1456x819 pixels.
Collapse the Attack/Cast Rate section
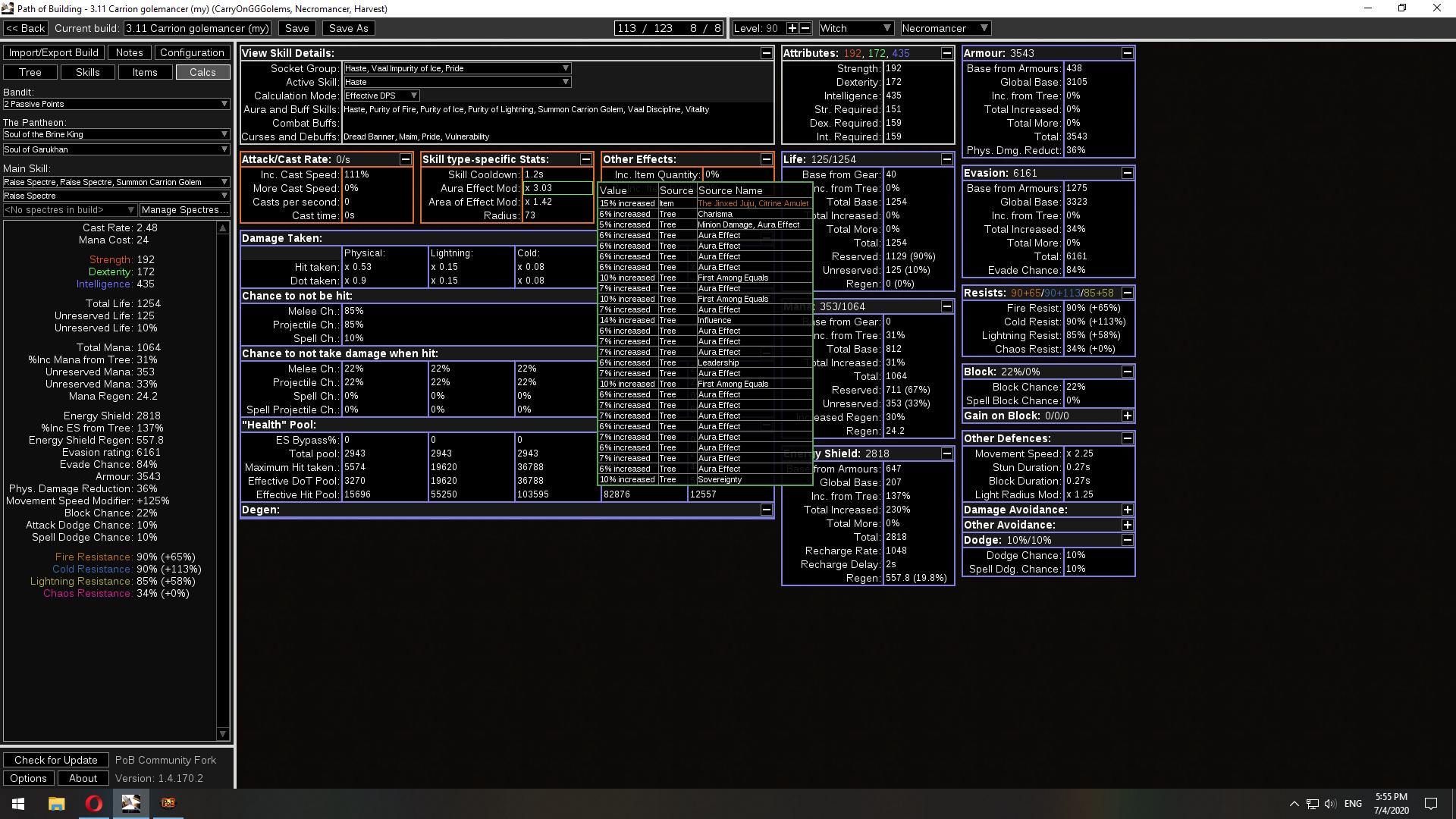tap(405, 159)
